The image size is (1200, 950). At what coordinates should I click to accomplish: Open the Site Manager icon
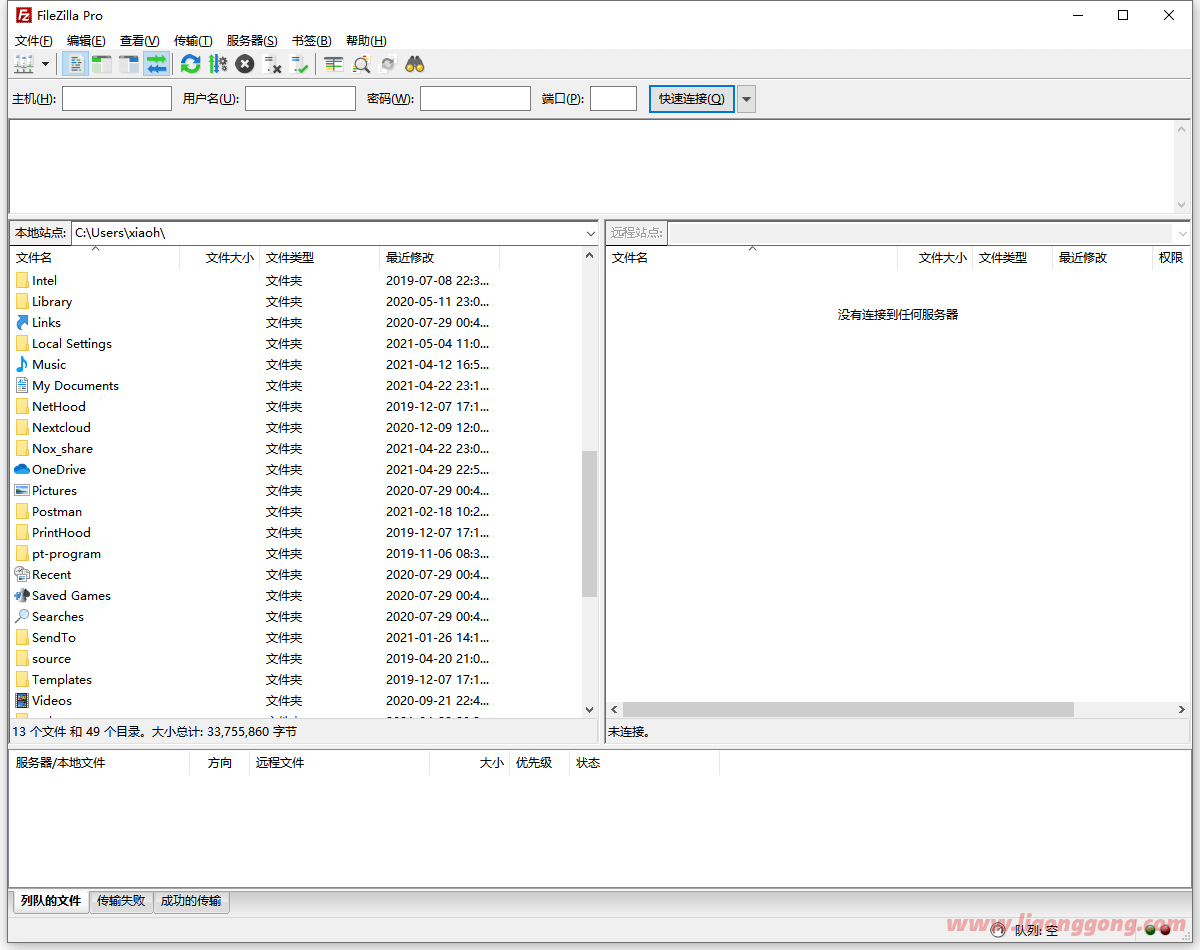[x=24, y=64]
